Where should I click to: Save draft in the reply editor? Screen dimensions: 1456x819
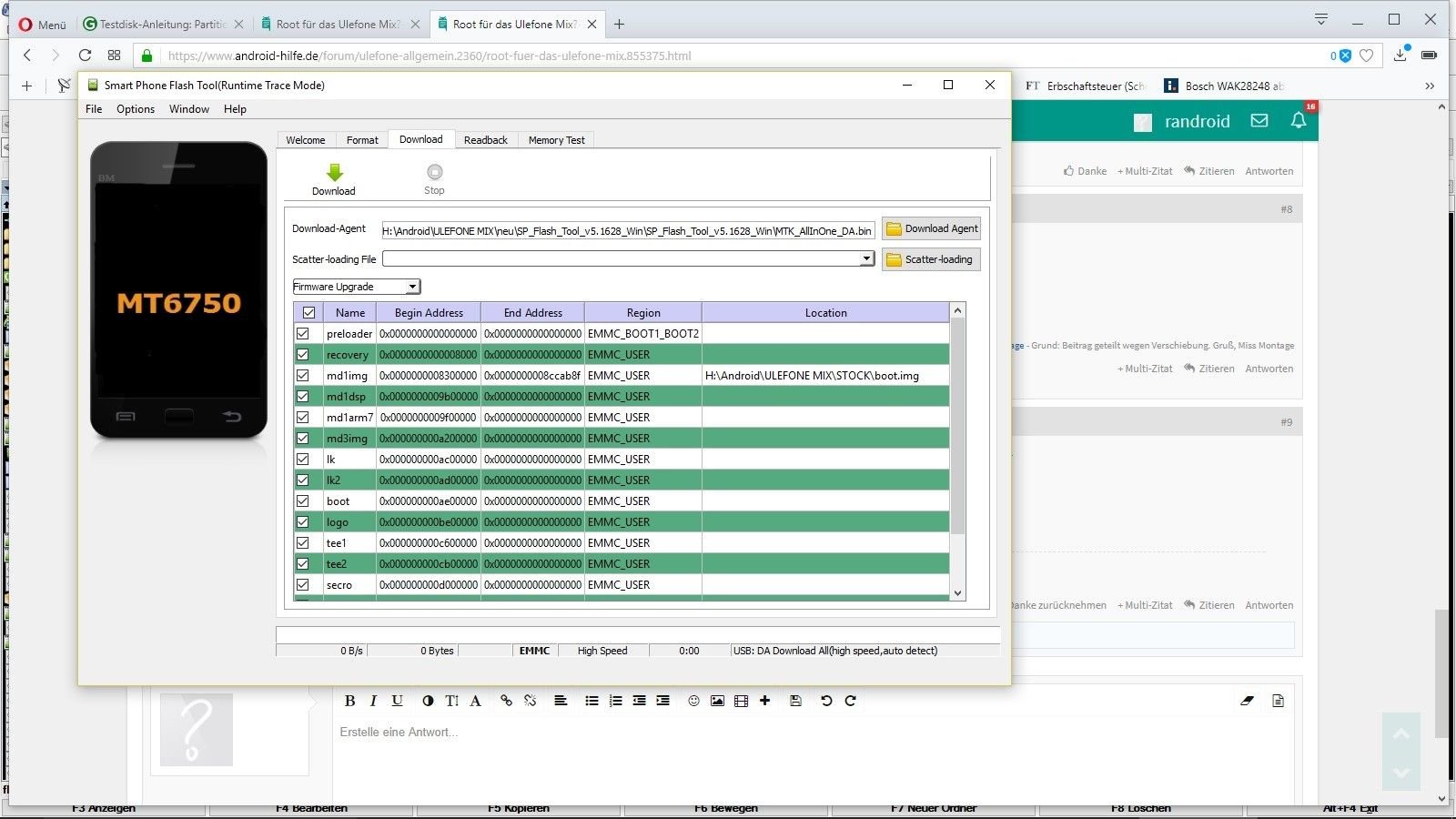795,701
